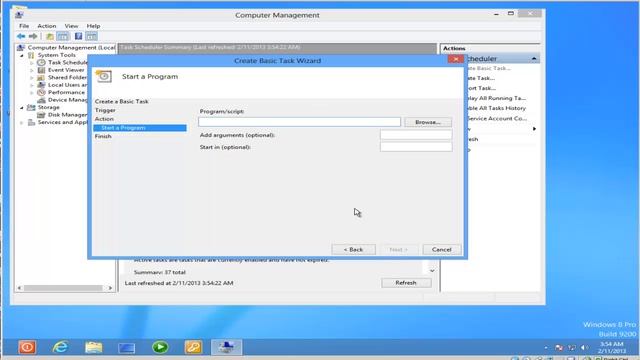Click the Refresh button in summary
This screenshot has width=640, height=360.
pyautogui.click(x=406, y=283)
